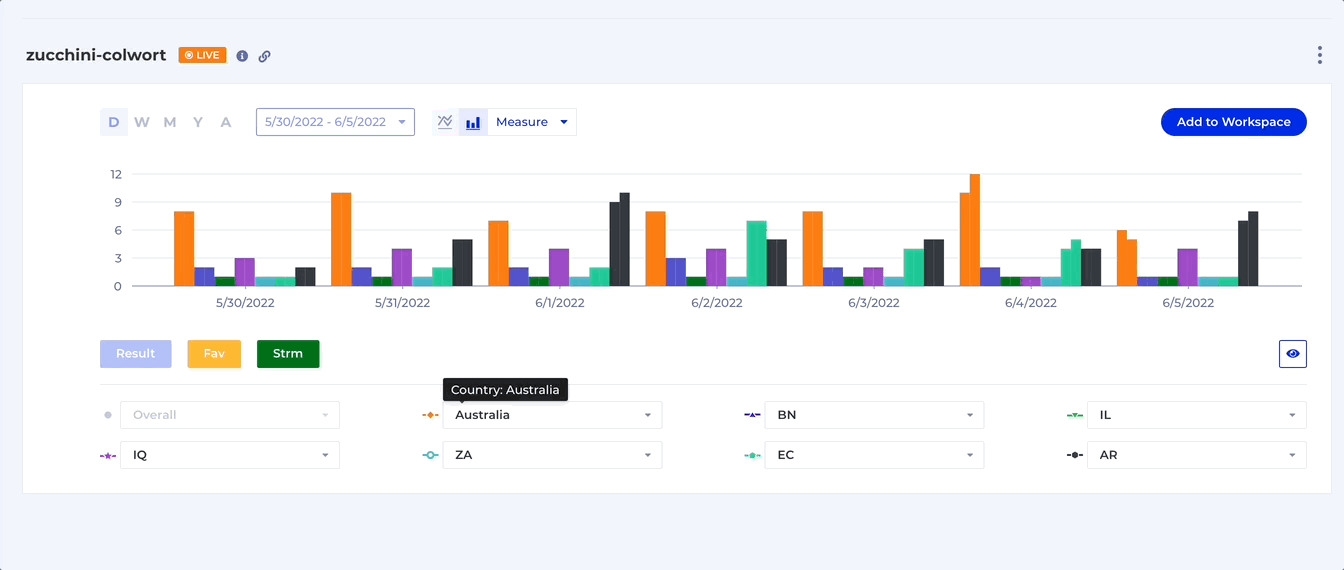Click the BN series legend marker
The height and width of the screenshot is (570, 1344).
753,415
